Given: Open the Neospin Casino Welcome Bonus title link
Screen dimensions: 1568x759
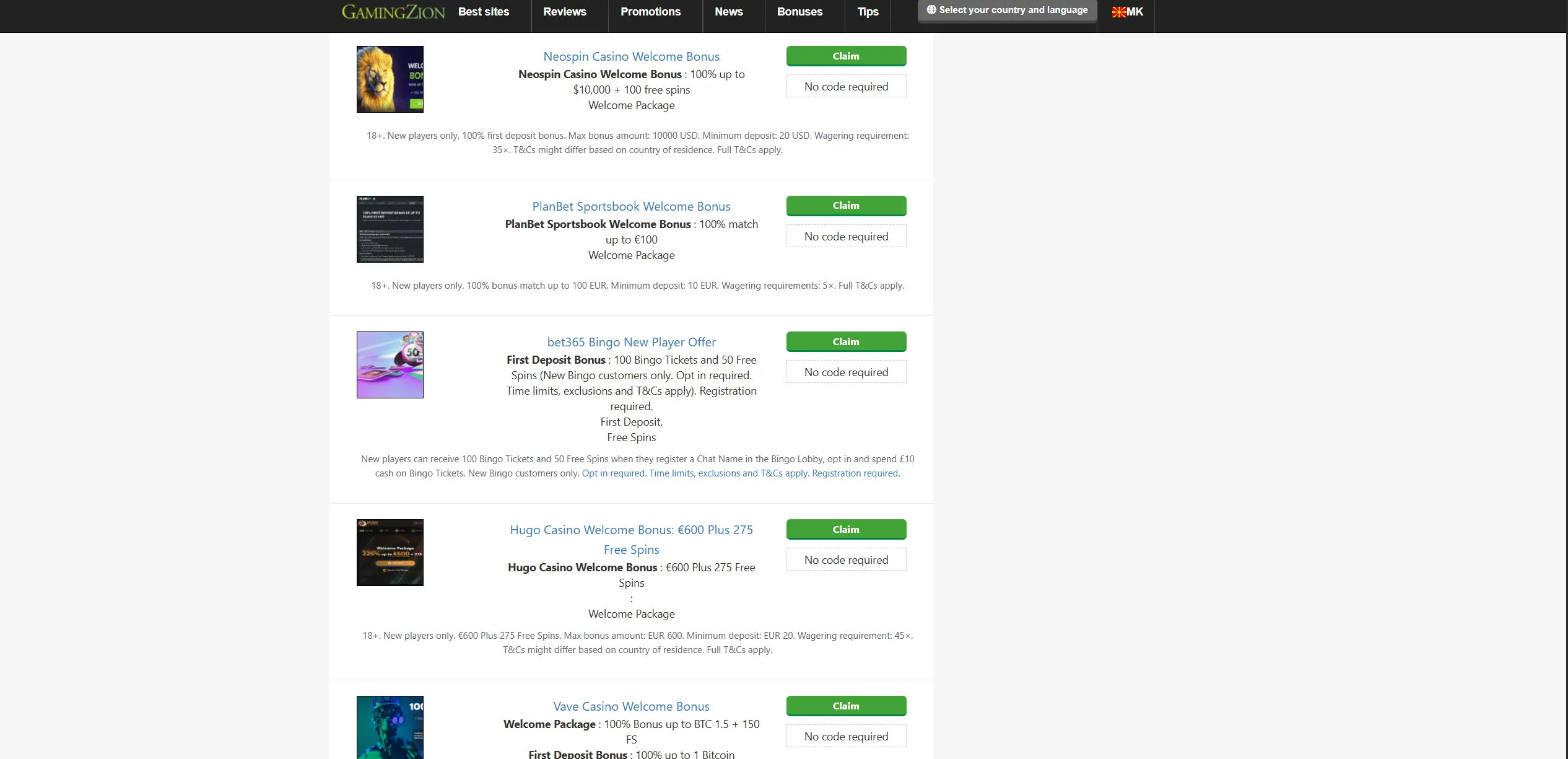Looking at the screenshot, I should 631,56.
